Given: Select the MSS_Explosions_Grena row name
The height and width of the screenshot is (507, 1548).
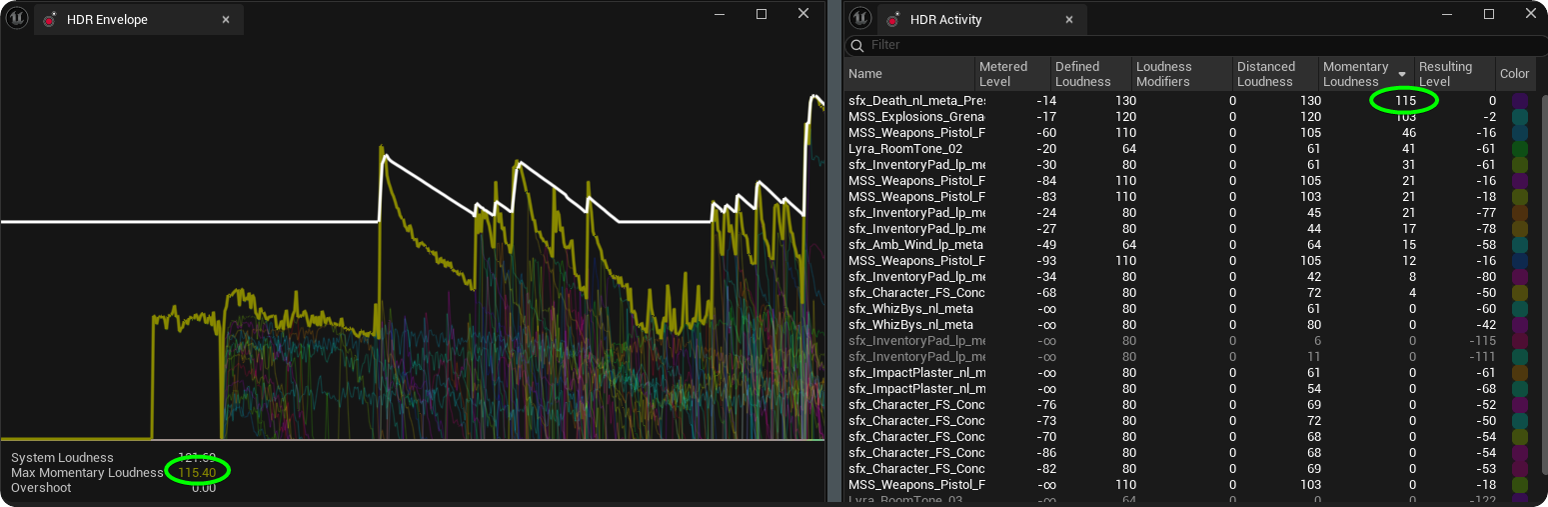Looking at the screenshot, I should click(x=916, y=117).
